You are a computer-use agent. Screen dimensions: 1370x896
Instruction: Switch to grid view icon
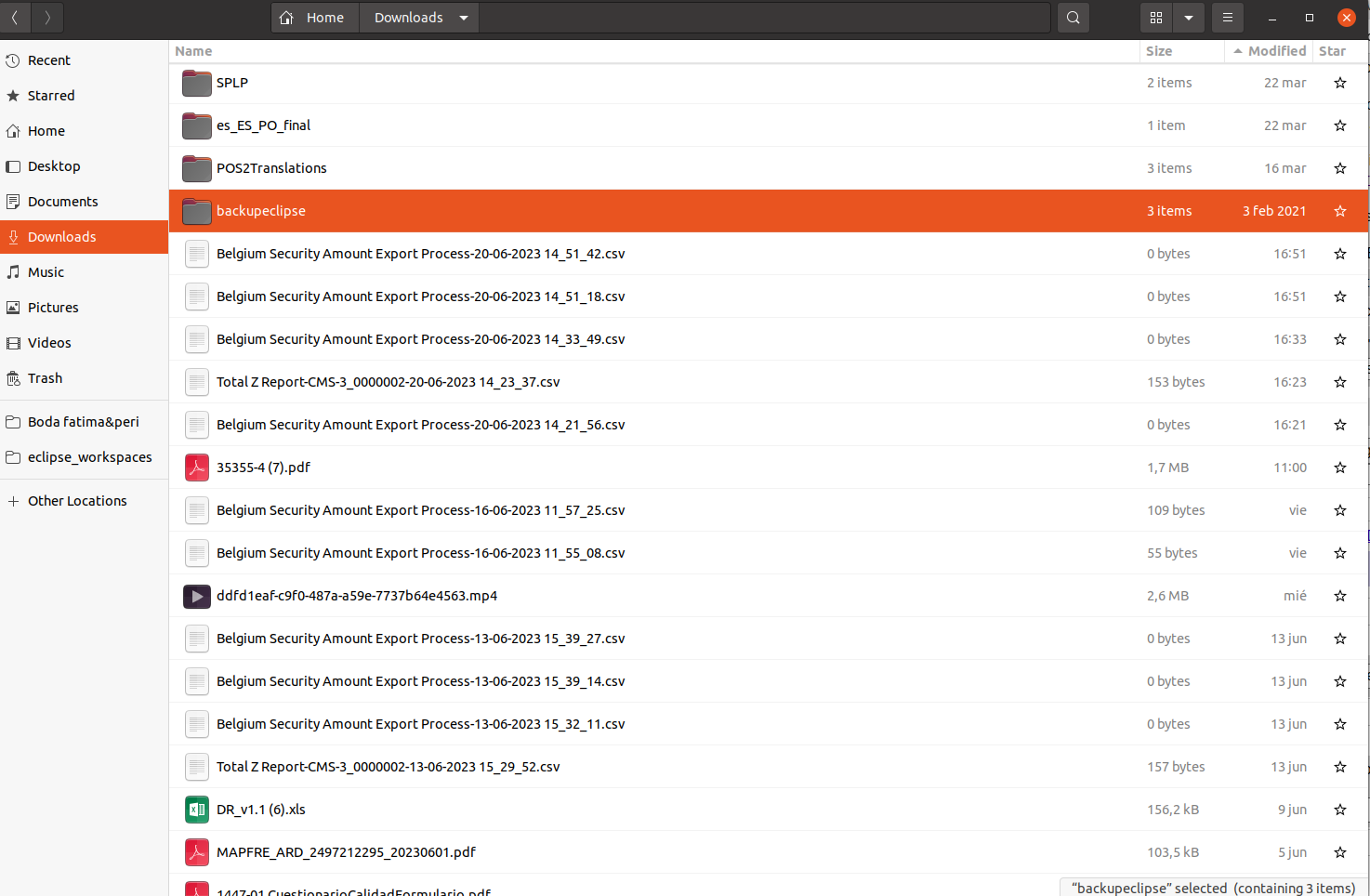point(1156,18)
